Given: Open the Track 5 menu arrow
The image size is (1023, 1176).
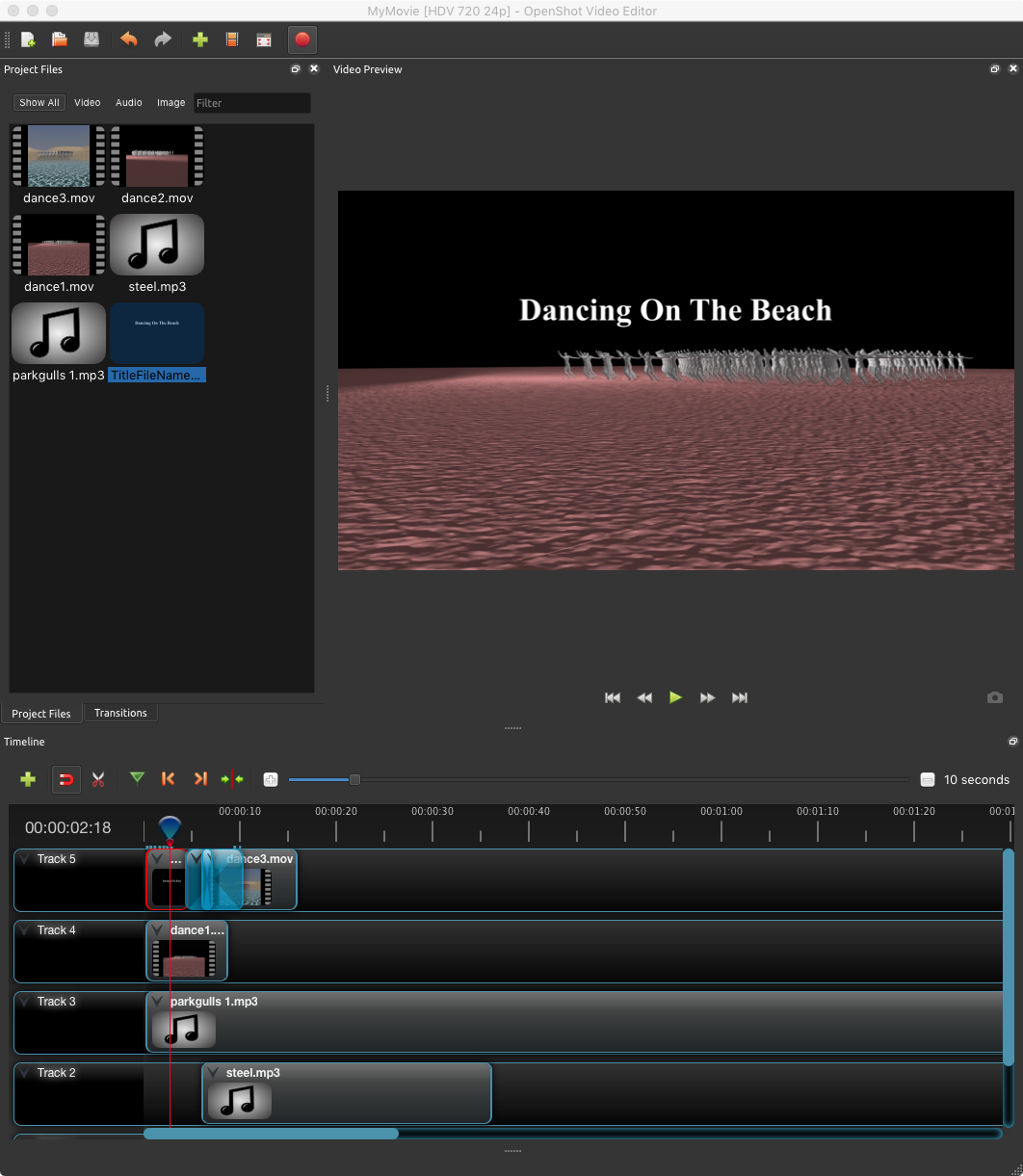Looking at the screenshot, I should pyautogui.click(x=24, y=859).
